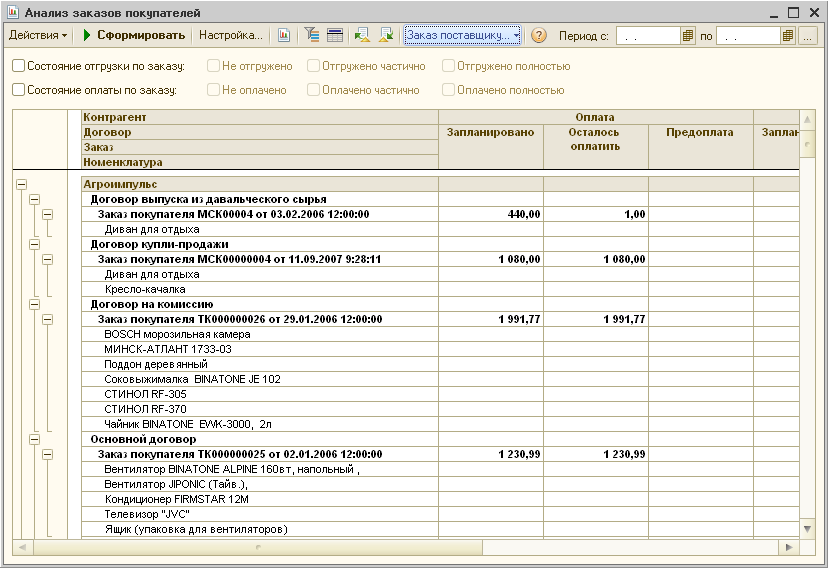Open the Заказ поставщику dropdown
This screenshot has width=828, height=568.
click(x=463, y=35)
